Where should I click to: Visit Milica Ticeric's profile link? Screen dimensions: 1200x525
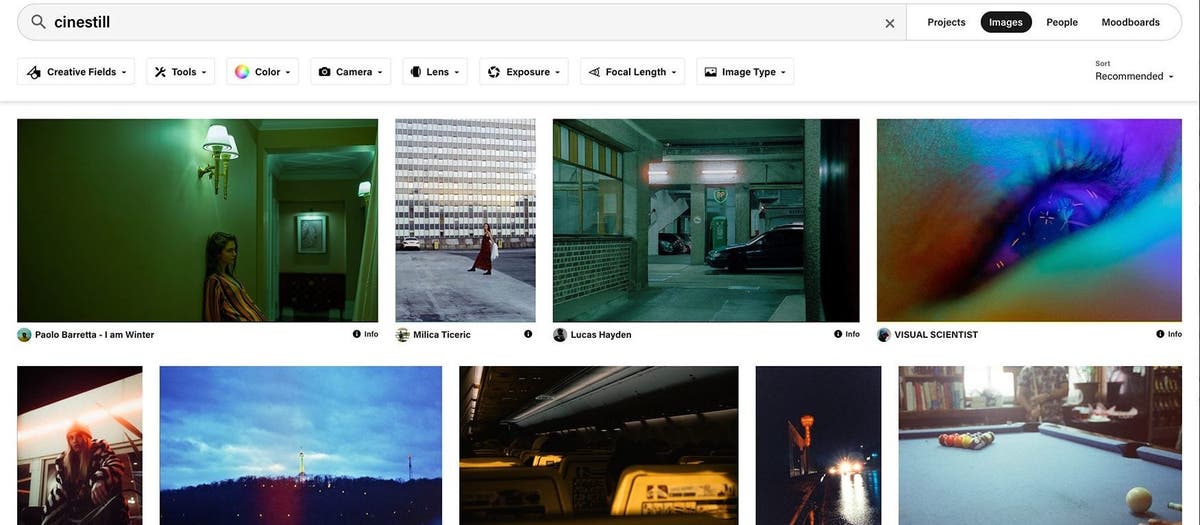(x=442, y=335)
